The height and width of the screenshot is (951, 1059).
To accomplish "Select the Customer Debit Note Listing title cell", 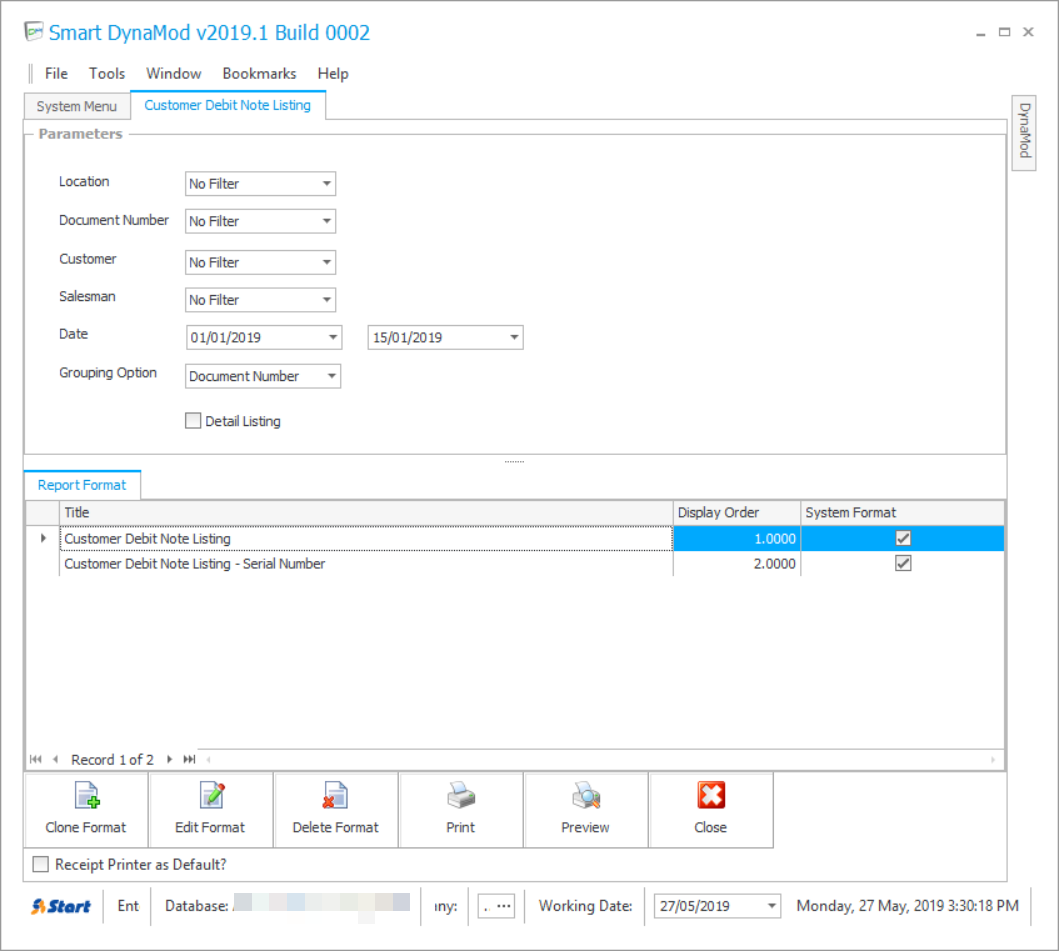I will [x=366, y=538].
